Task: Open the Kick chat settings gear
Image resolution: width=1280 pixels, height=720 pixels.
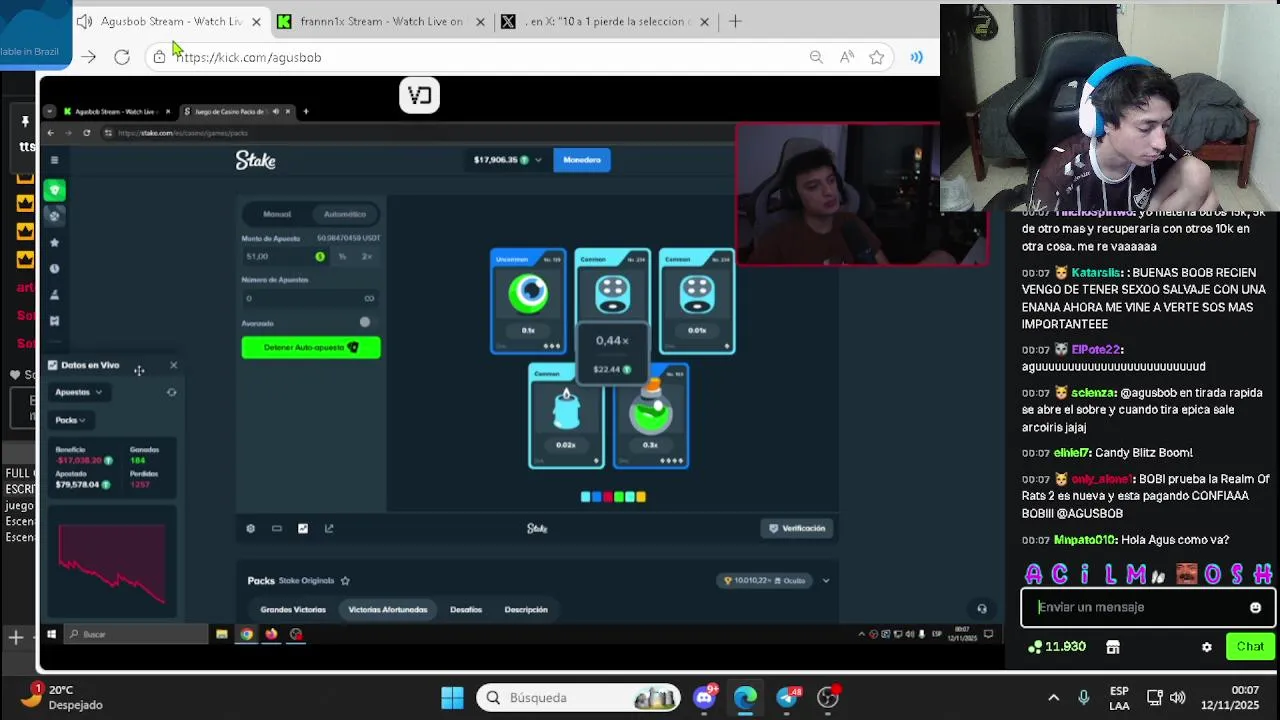Action: point(1206,647)
